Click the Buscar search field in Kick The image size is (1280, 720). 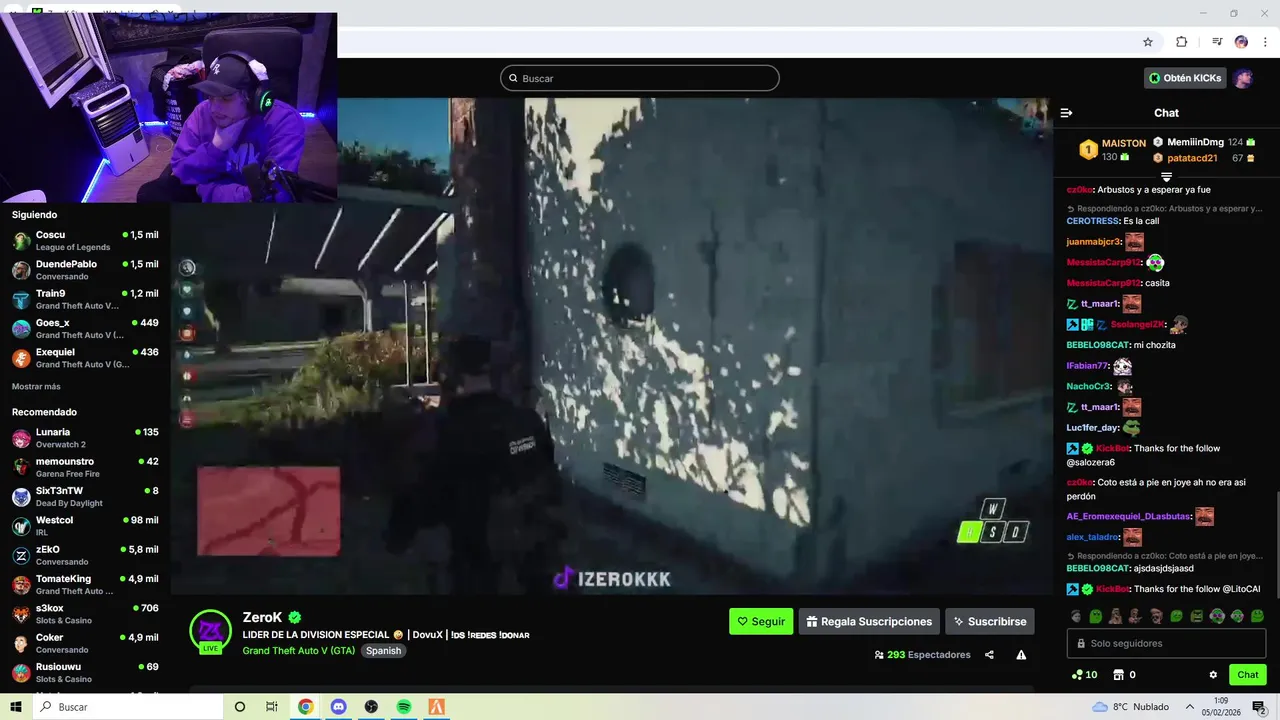point(640,78)
